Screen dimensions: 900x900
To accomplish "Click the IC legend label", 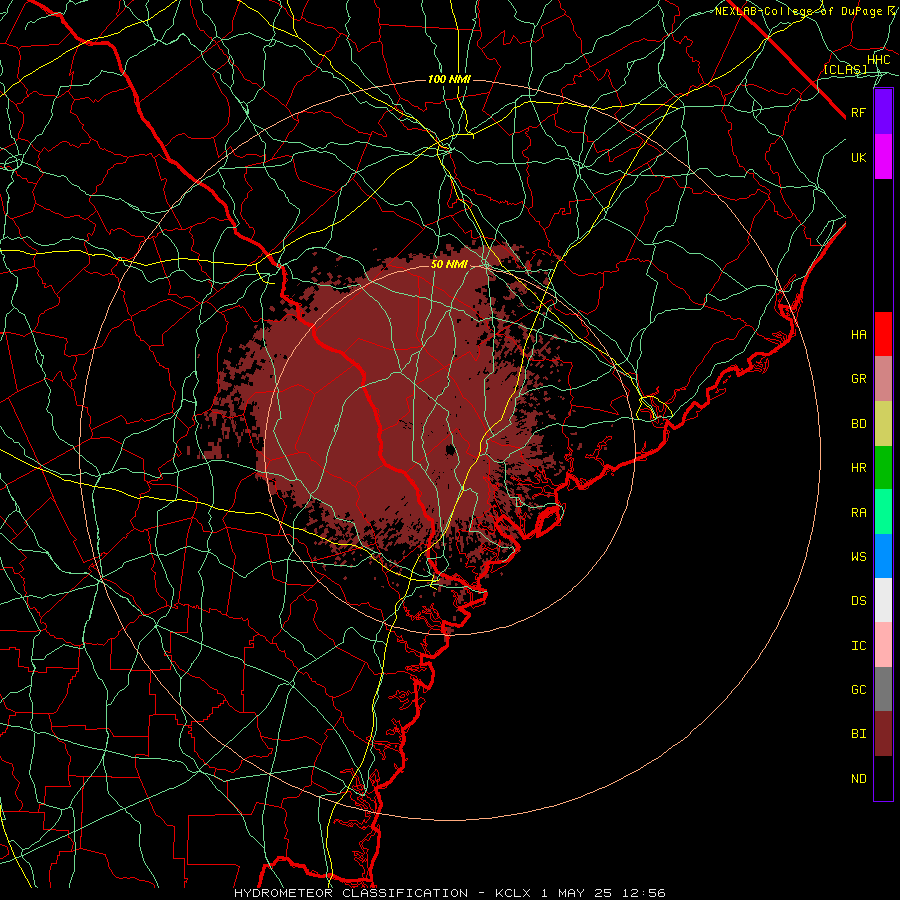I will [x=858, y=646].
